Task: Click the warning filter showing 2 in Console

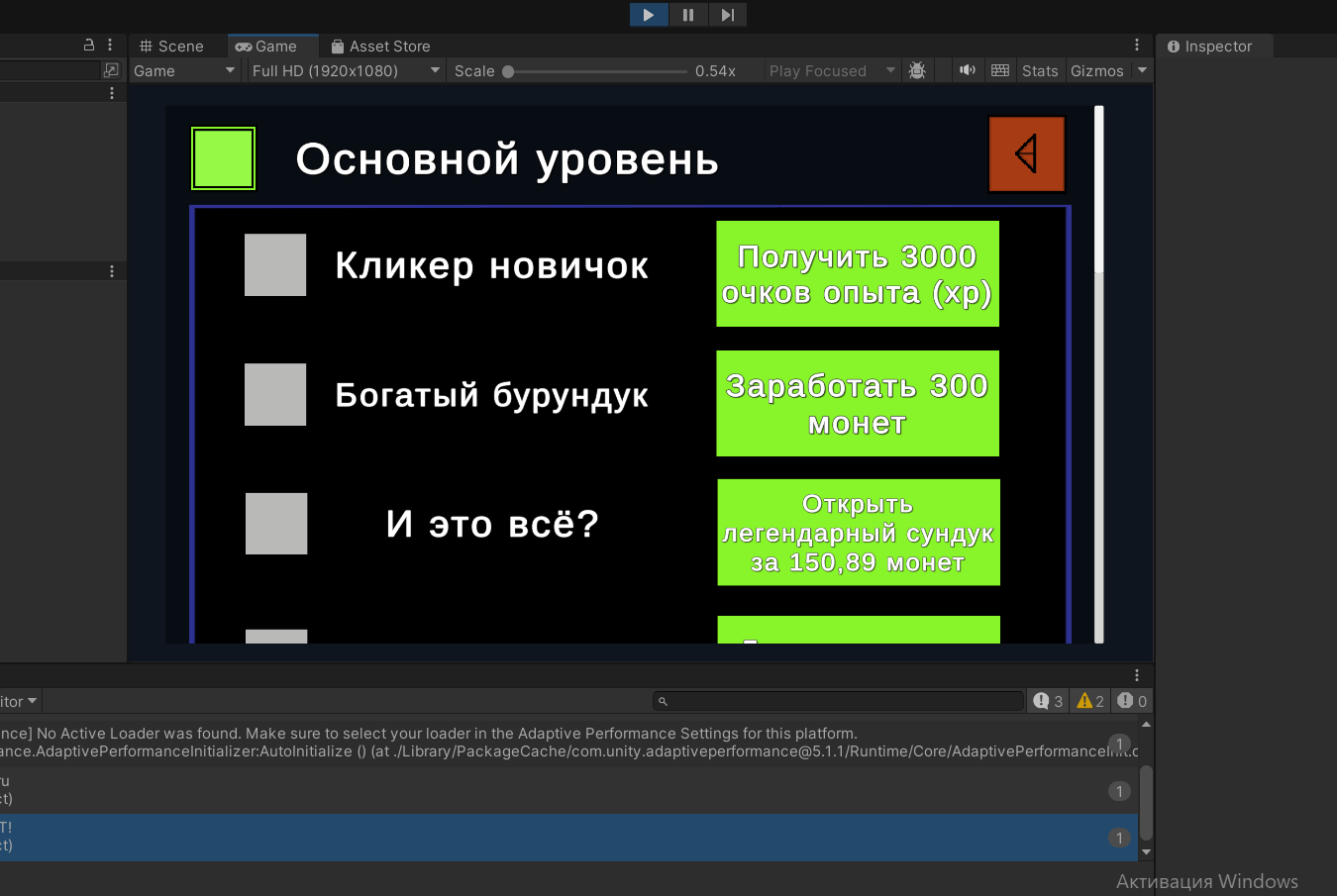Action: [1089, 700]
